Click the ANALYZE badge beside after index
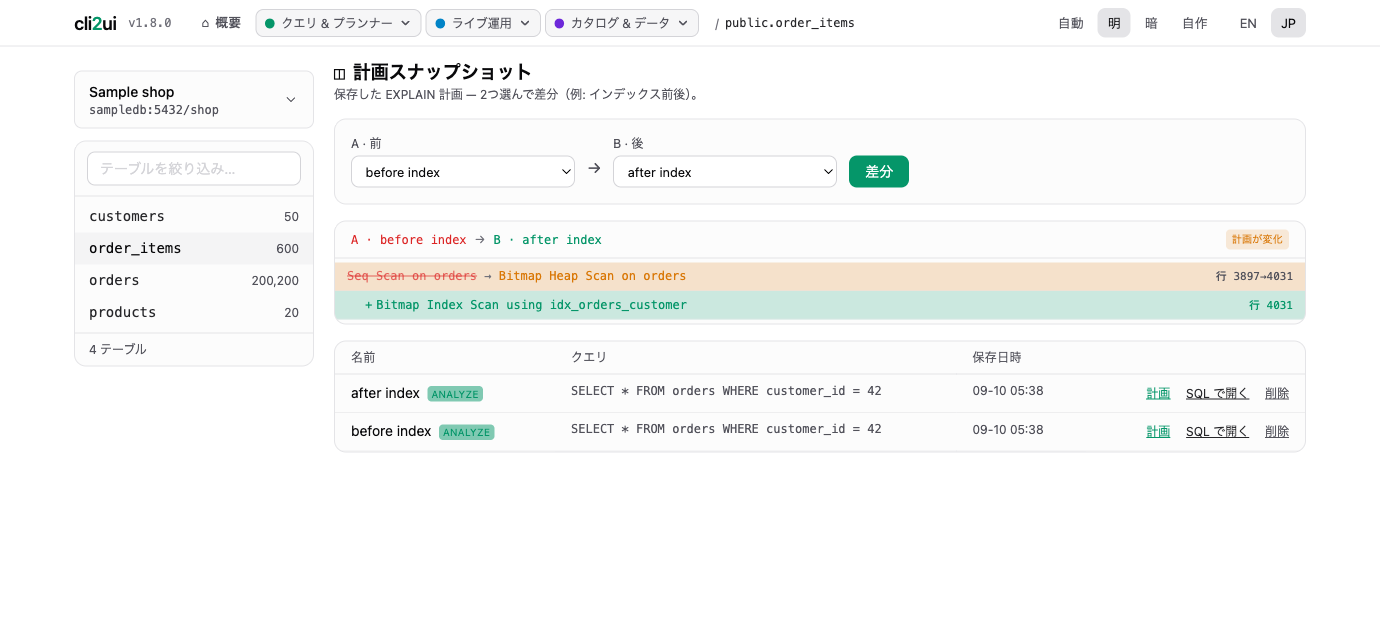 pos(455,394)
